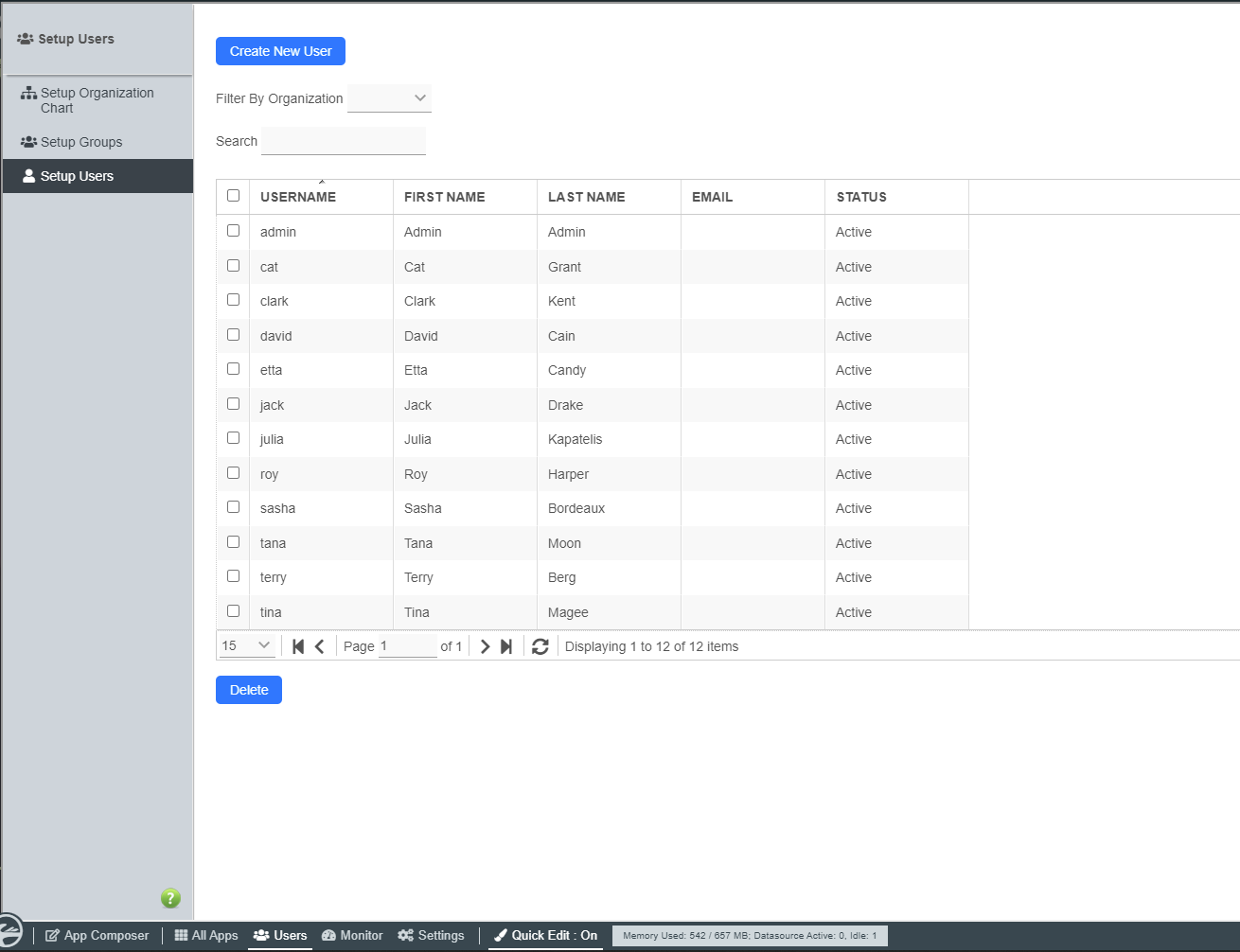Check the box for user sasha
Viewport: 1240px width, 952px height.
coord(234,507)
